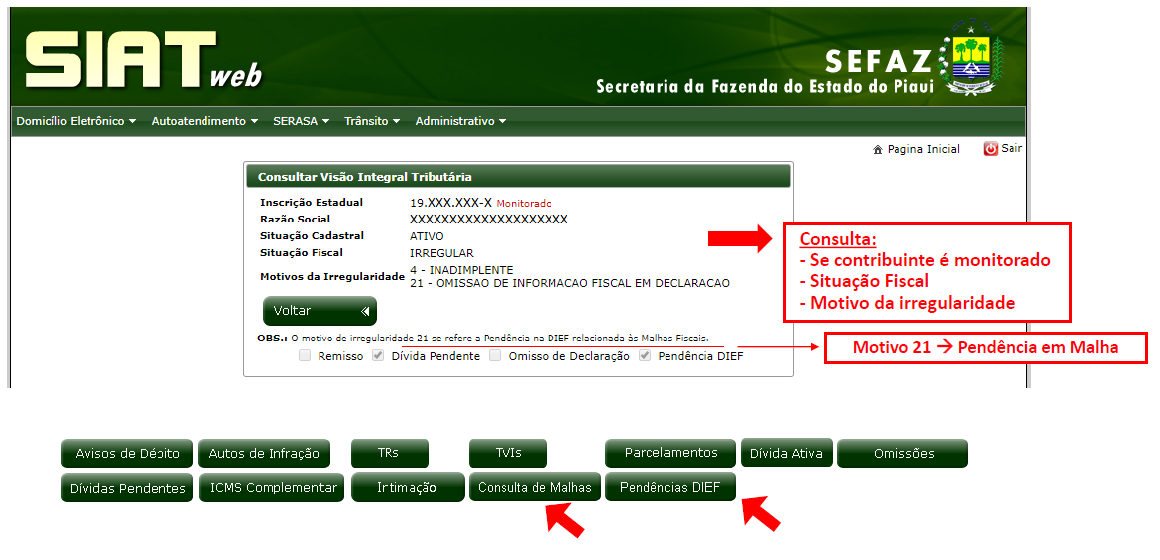Click the Consultar Visão Integral Tributária header
Viewport: 1160px width, 560px height.
coord(518,177)
